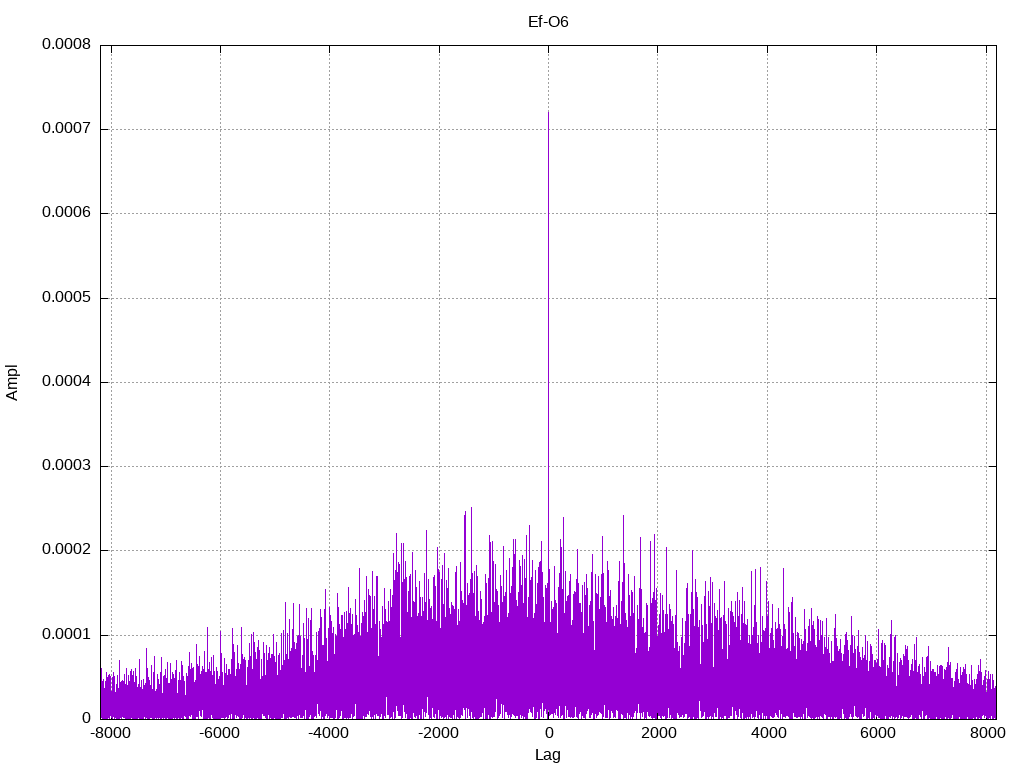The height and width of the screenshot is (768, 1024).
Task: Click the chart title 'Ef-O6'
Action: click(x=548, y=22)
